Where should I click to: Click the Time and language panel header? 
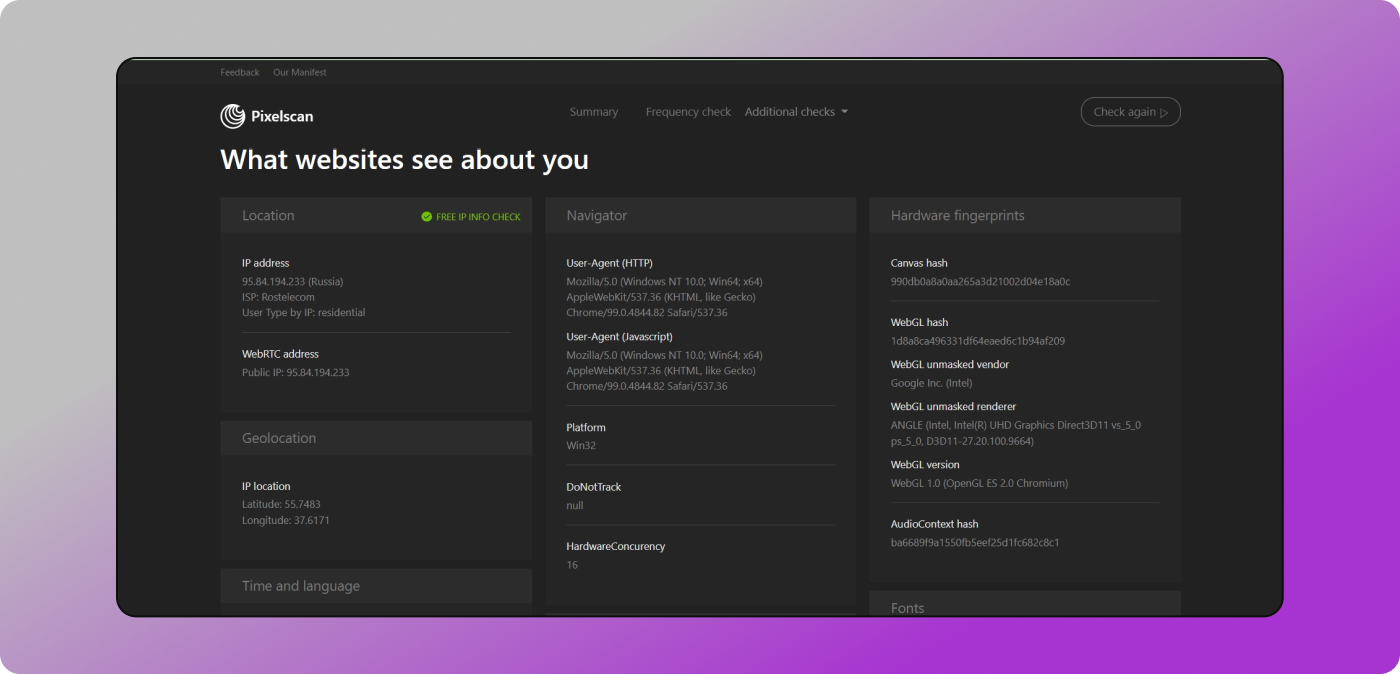[x=301, y=586]
